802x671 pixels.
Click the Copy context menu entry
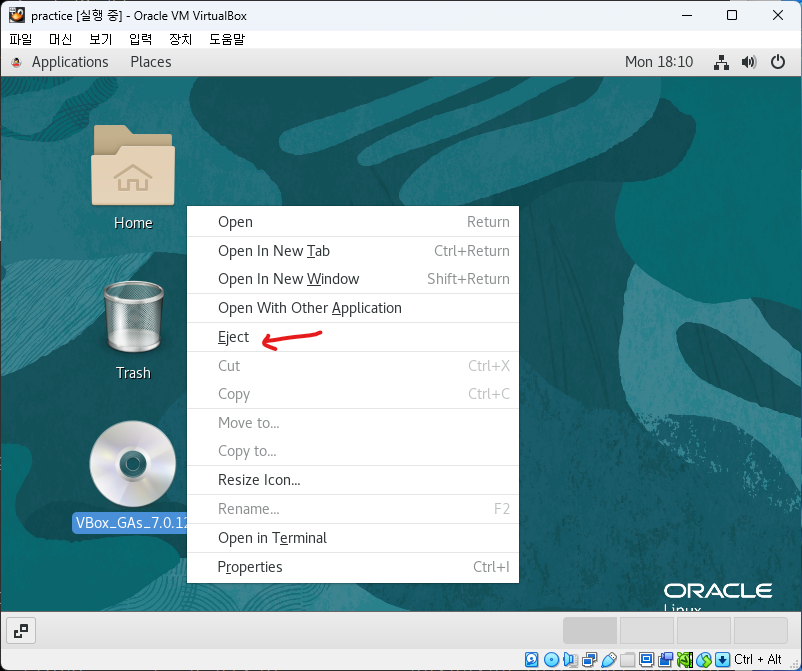click(353, 394)
